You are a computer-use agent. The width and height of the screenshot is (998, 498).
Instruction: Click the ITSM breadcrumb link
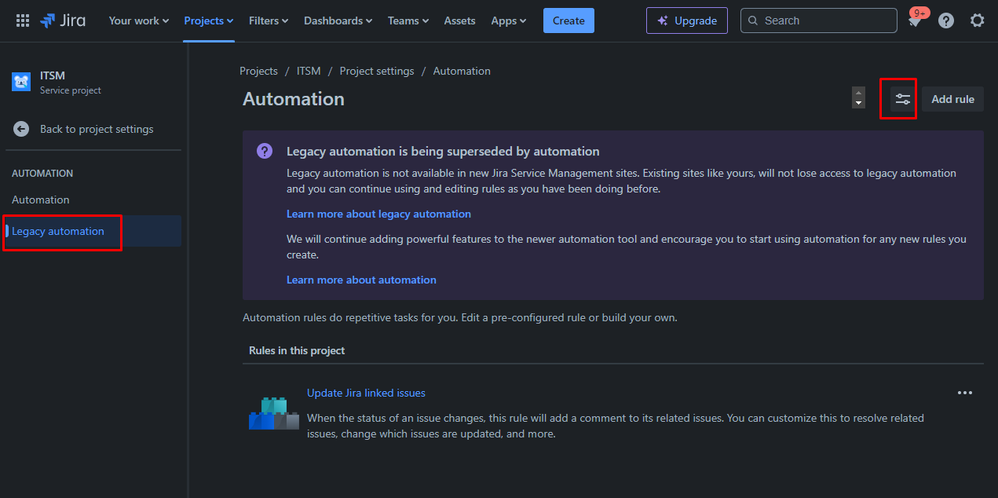tap(309, 71)
